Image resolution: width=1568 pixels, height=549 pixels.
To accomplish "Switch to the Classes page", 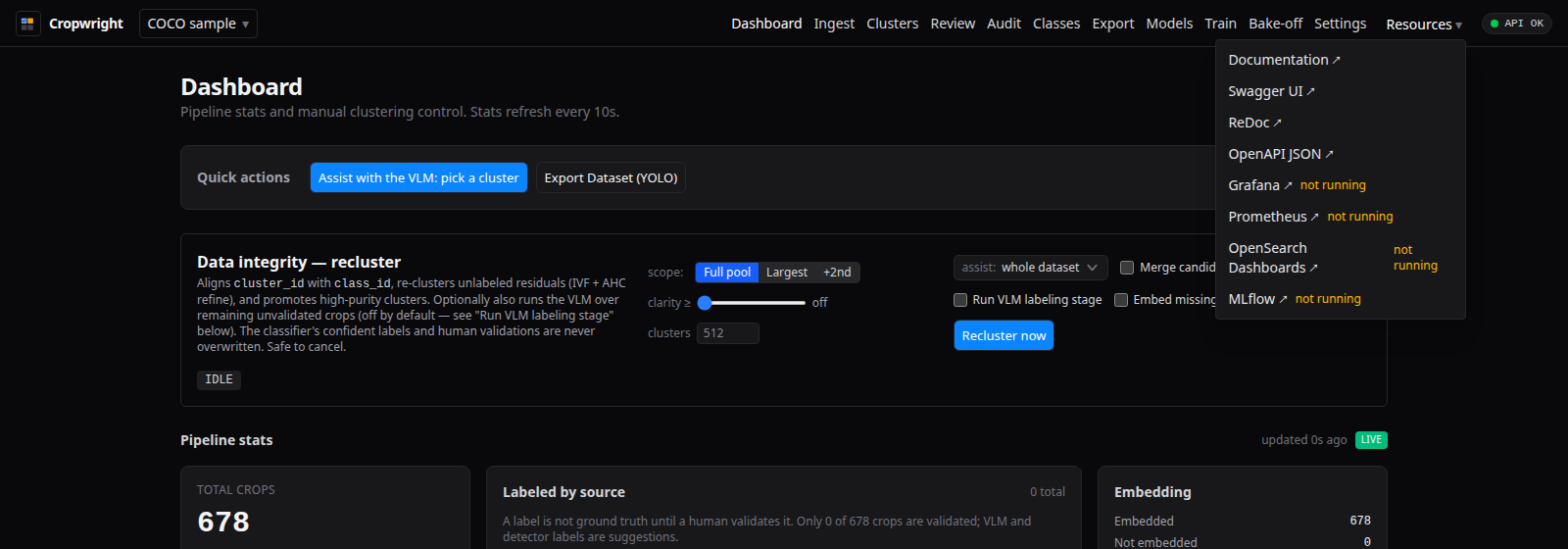I will [x=1056, y=24].
